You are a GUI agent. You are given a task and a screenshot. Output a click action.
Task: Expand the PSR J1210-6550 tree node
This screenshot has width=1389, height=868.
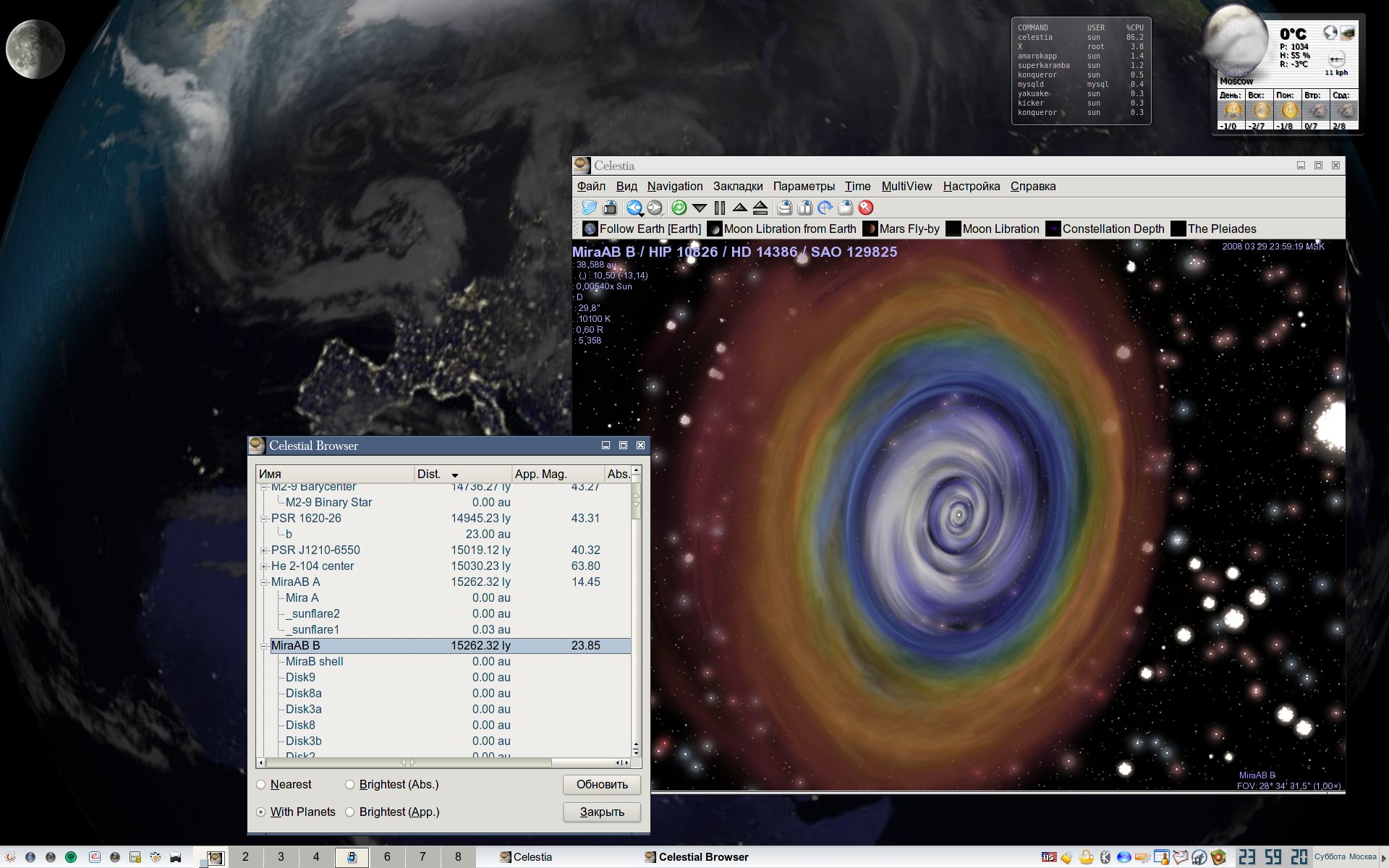264,550
